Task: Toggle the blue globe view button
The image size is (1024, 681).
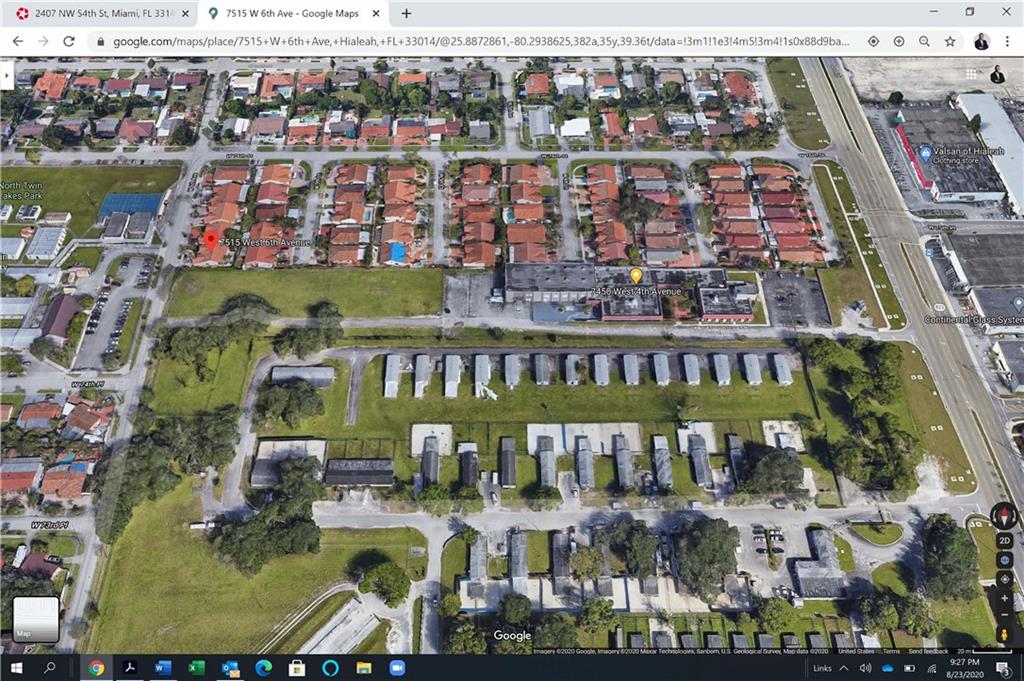Action: click(x=1004, y=560)
